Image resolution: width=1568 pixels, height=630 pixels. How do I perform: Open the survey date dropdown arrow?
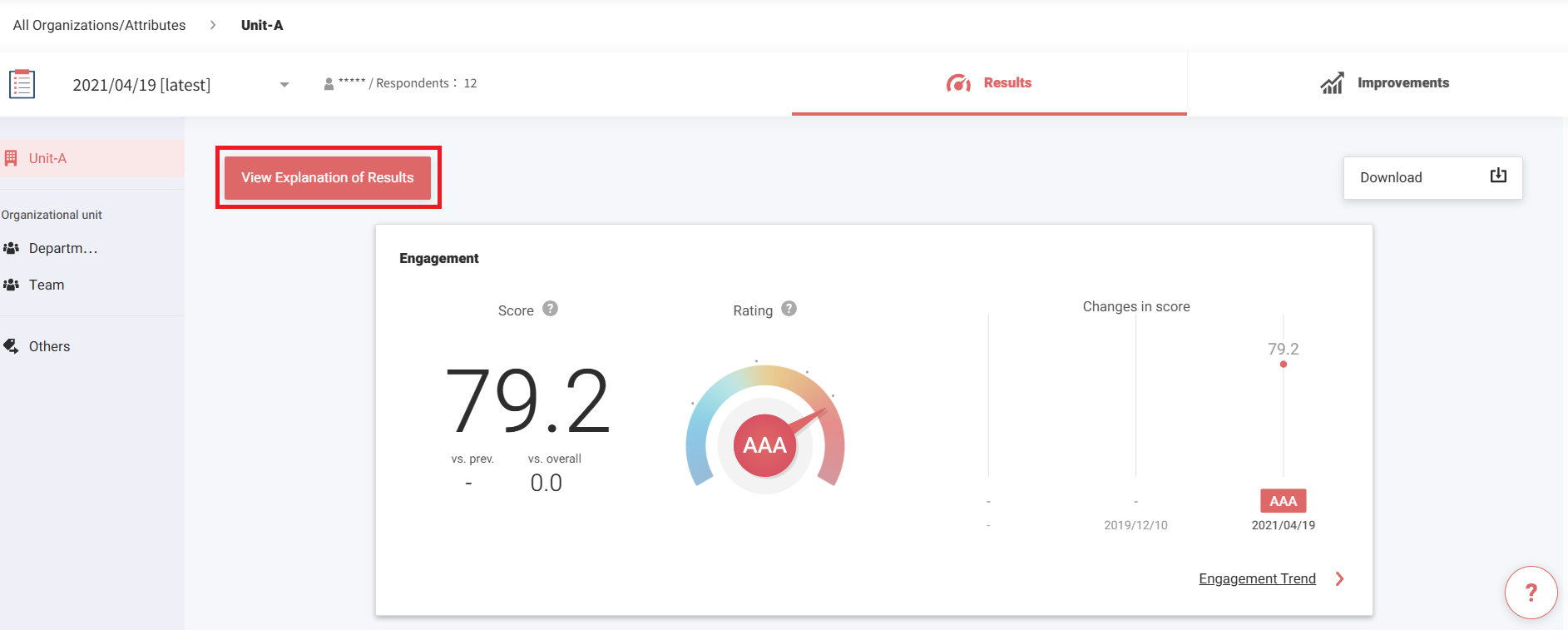[284, 85]
